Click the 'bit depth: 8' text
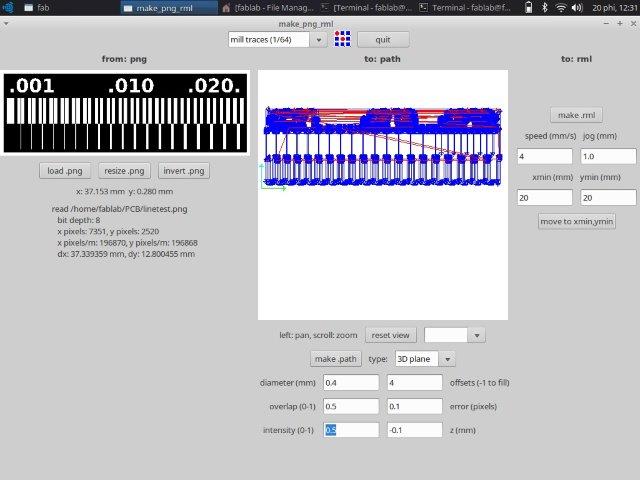The width and height of the screenshot is (640, 480). point(79,220)
